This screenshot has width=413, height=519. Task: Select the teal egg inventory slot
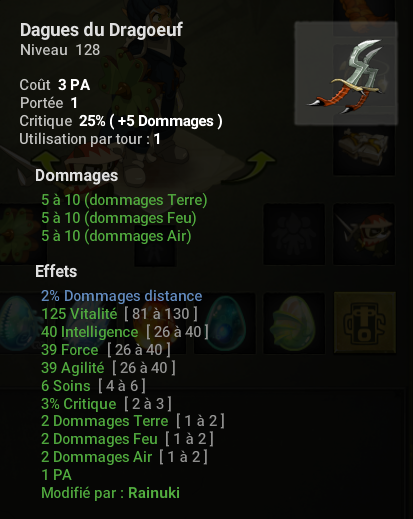tap(224, 323)
